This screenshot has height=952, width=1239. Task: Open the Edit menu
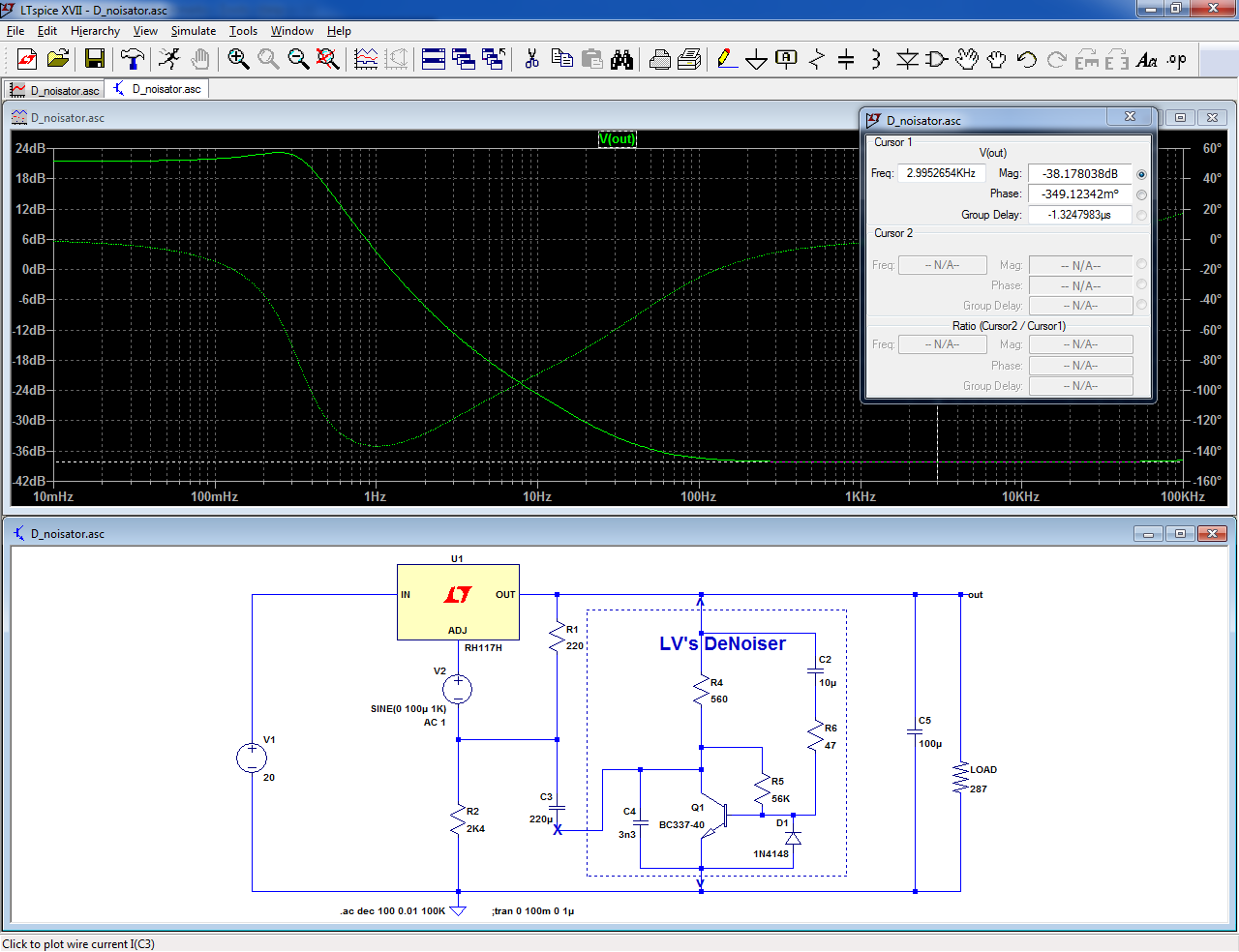pyautogui.click(x=47, y=31)
